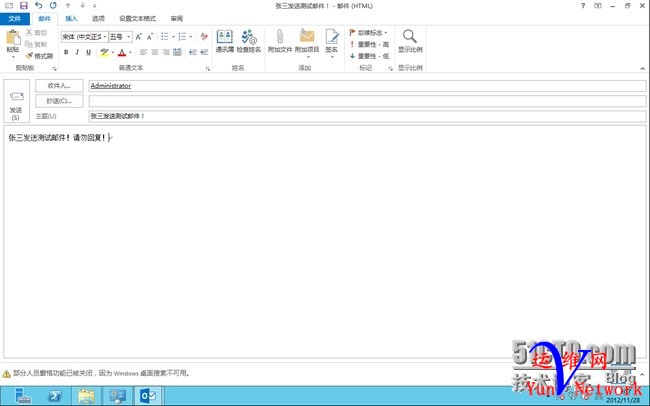This screenshot has height=406, width=650.
Task: Clear all formatting eraser icon
Action: tap(204, 37)
